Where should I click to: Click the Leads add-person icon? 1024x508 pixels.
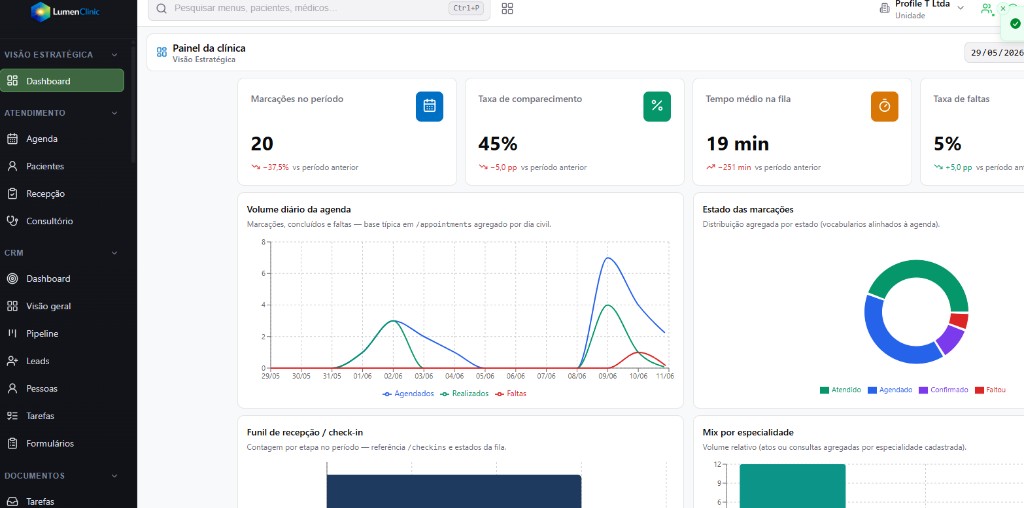click(12, 361)
